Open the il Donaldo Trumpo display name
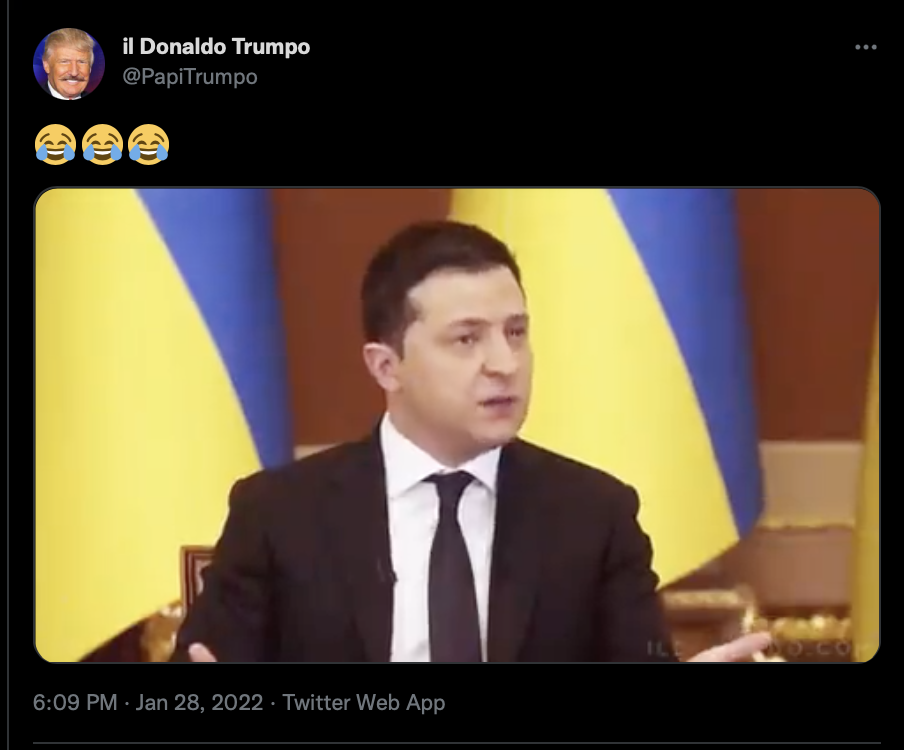904x750 pixels. 216,47
